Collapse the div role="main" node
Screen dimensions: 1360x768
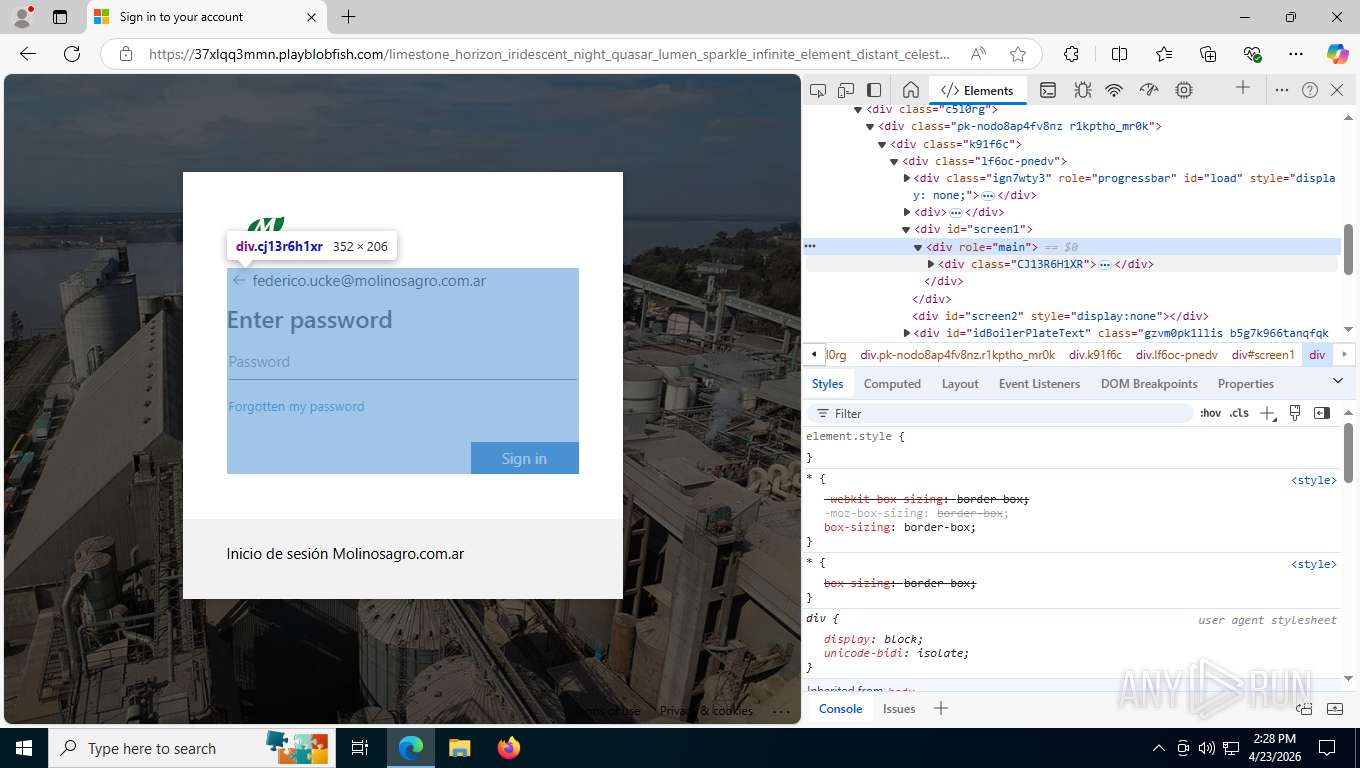(918, 247)
